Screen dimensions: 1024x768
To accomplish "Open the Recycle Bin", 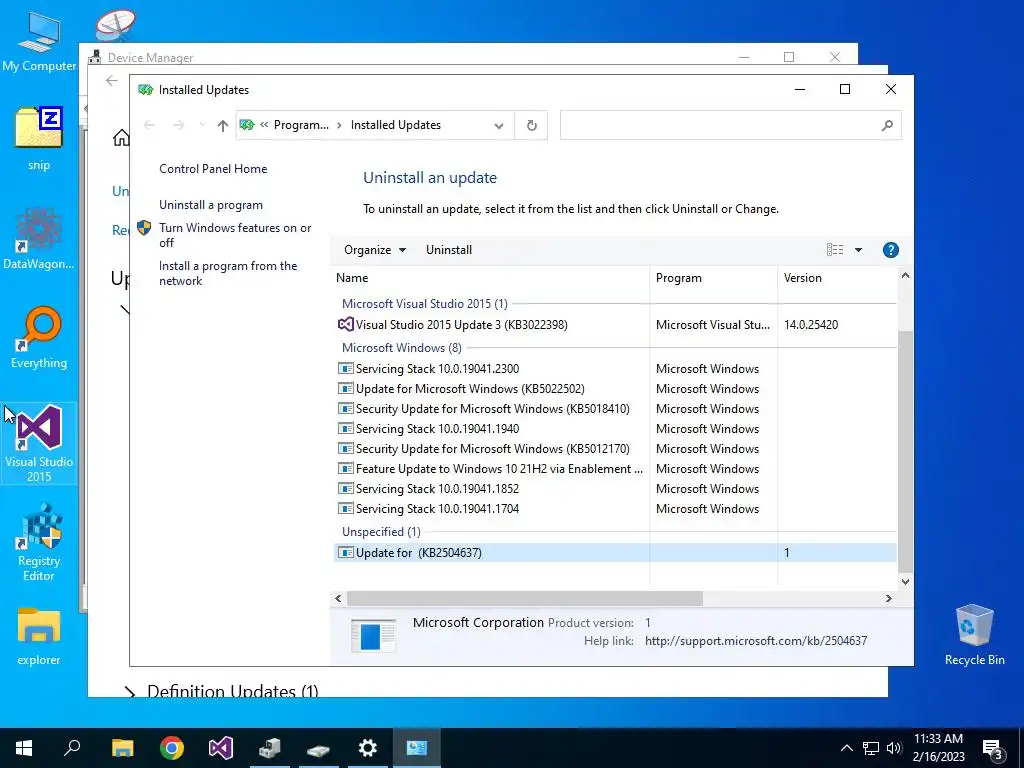I will tap(974, 635).
